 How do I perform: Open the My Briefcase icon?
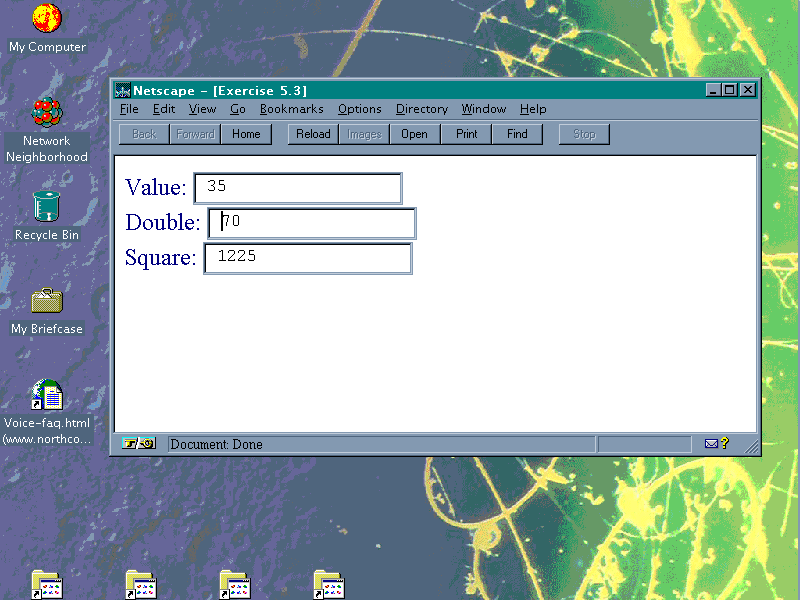tap(47, 300)
